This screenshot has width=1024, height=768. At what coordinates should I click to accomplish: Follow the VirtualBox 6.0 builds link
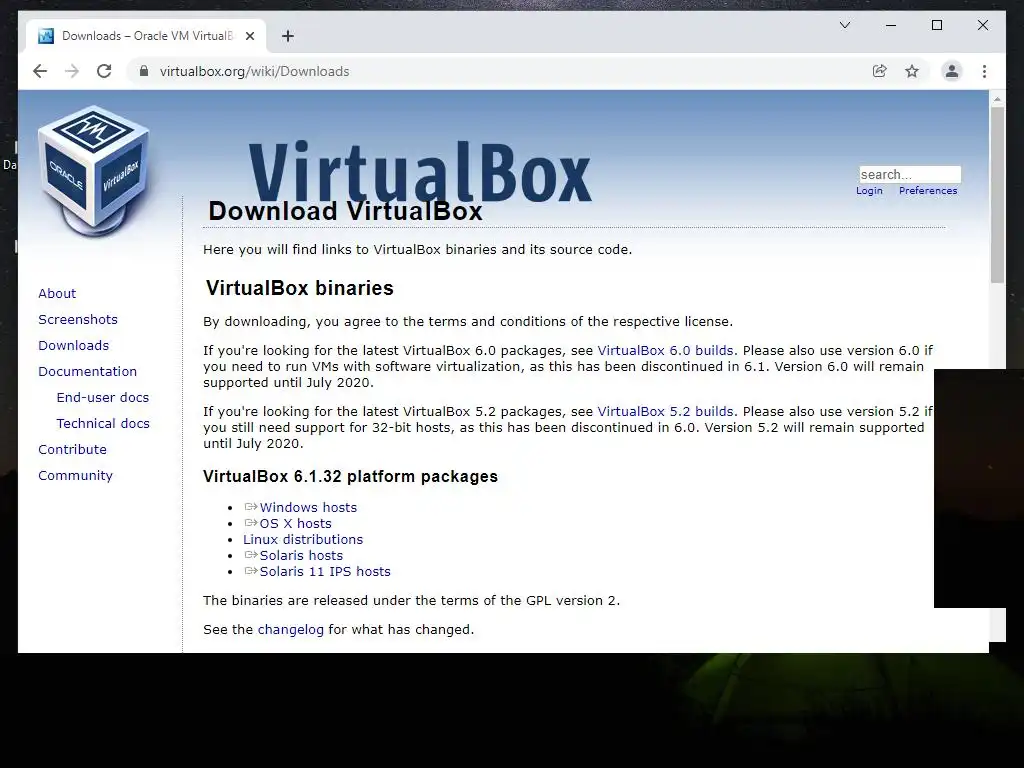click(x=665, y=351)
